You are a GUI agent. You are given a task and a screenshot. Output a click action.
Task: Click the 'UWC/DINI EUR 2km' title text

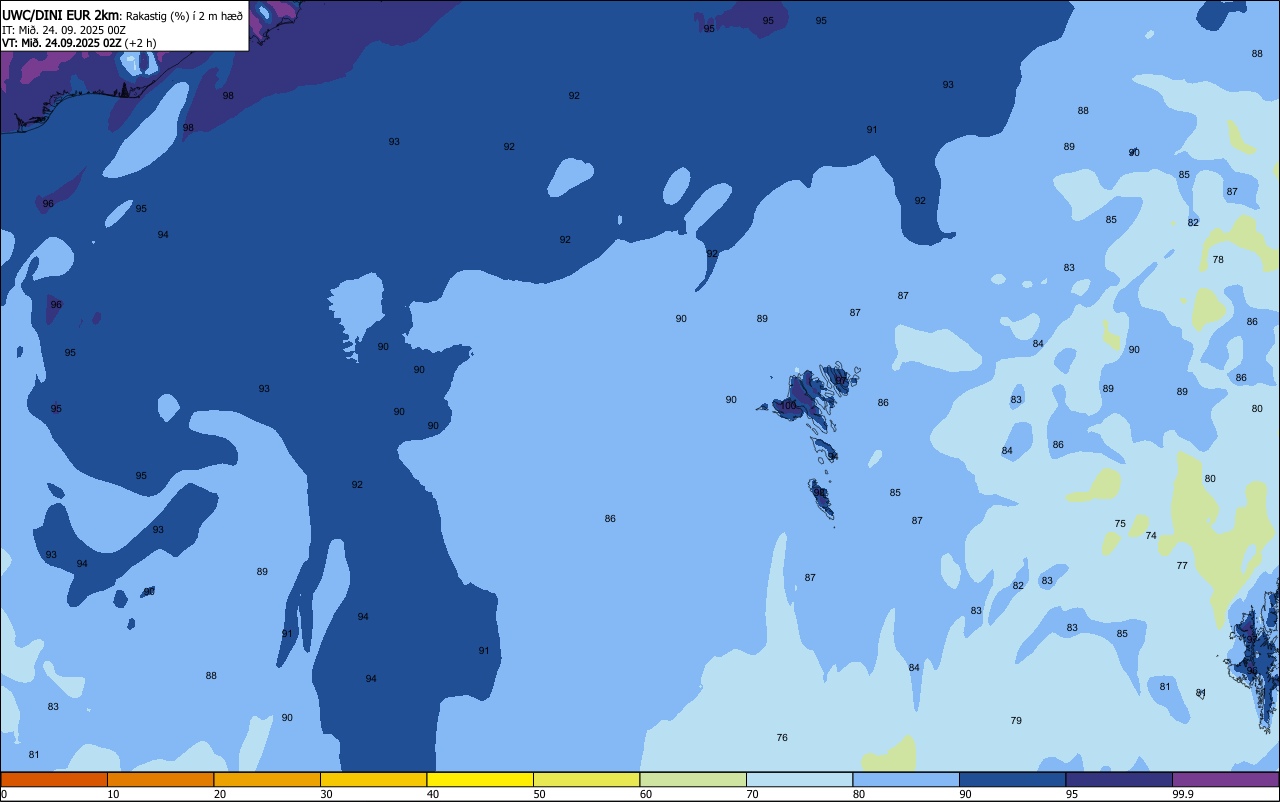tap(61, 15)
